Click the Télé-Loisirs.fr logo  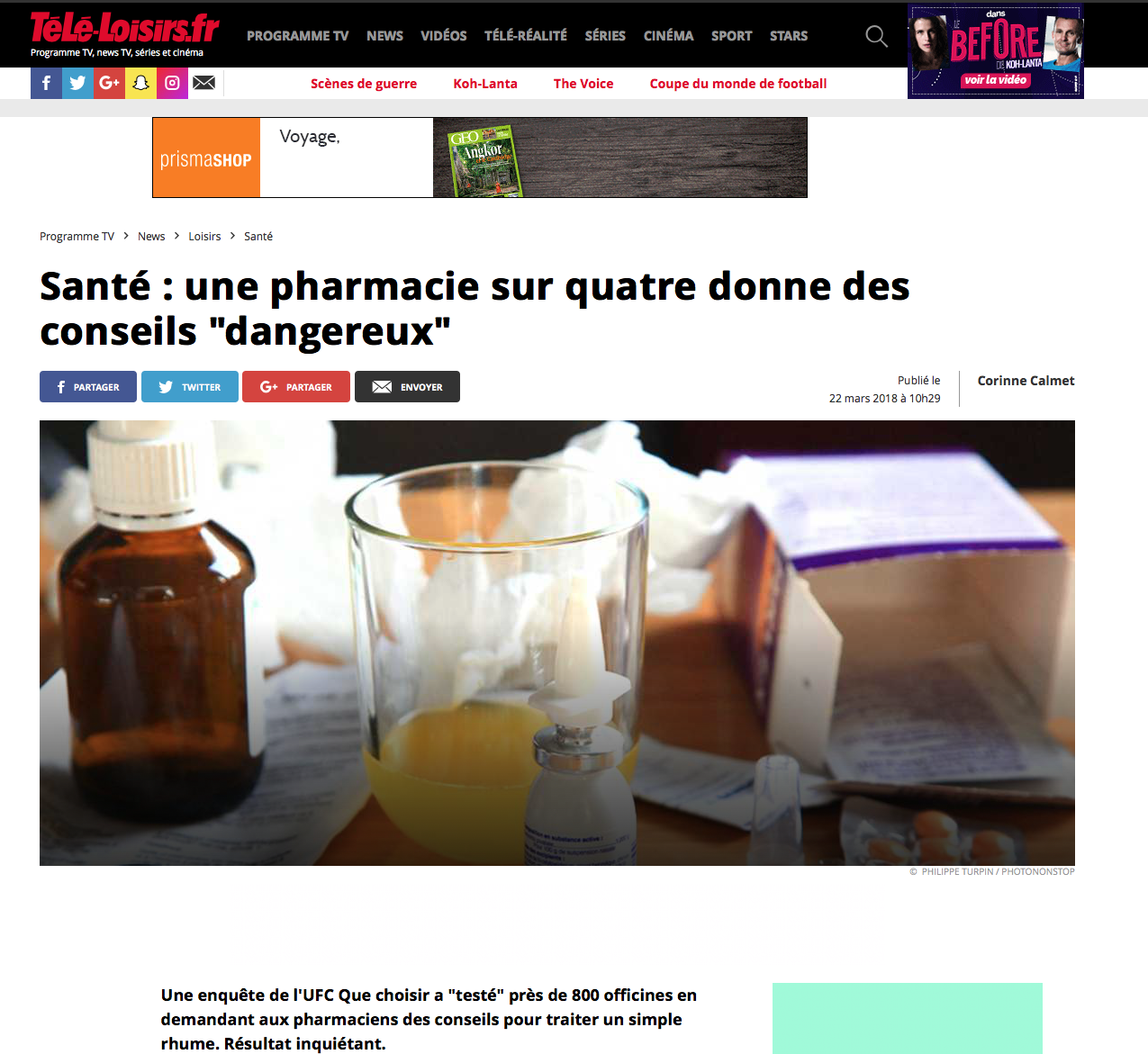tap(124, 33)
